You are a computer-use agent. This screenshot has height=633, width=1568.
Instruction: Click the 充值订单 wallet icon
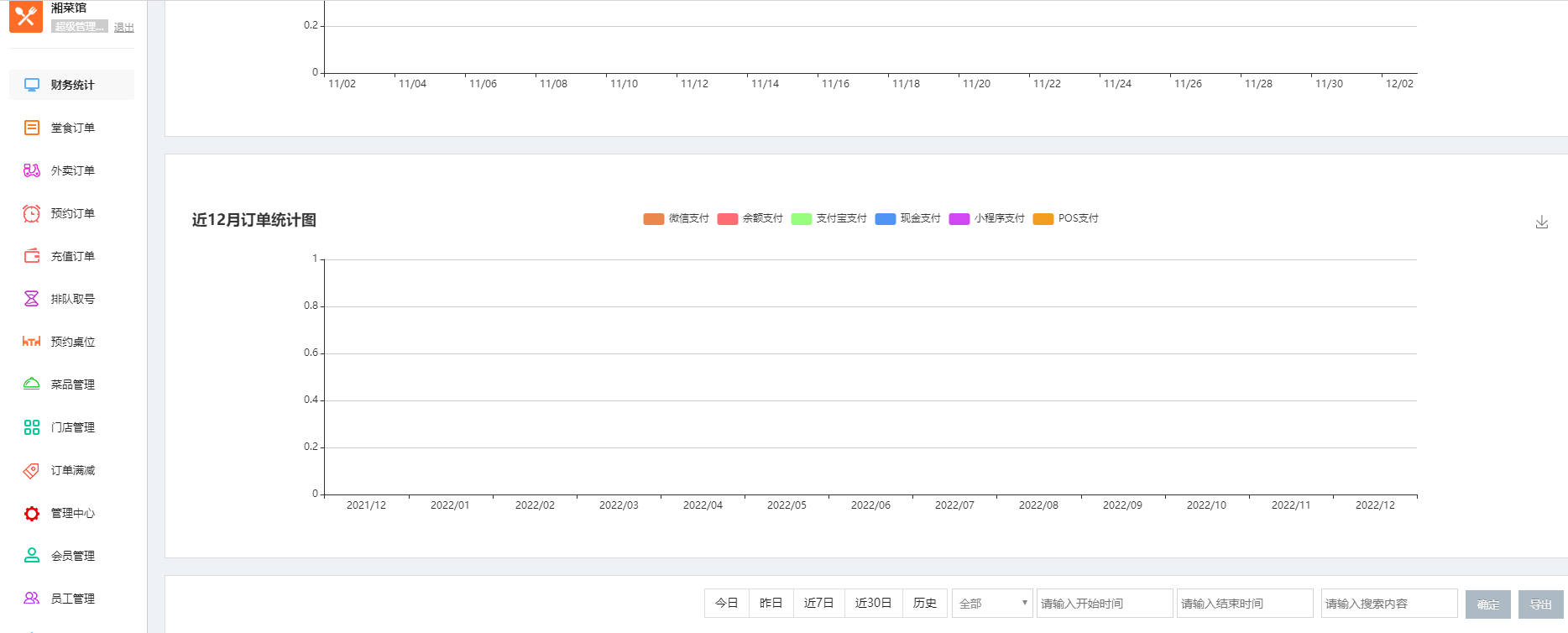(x=32, y=256)
